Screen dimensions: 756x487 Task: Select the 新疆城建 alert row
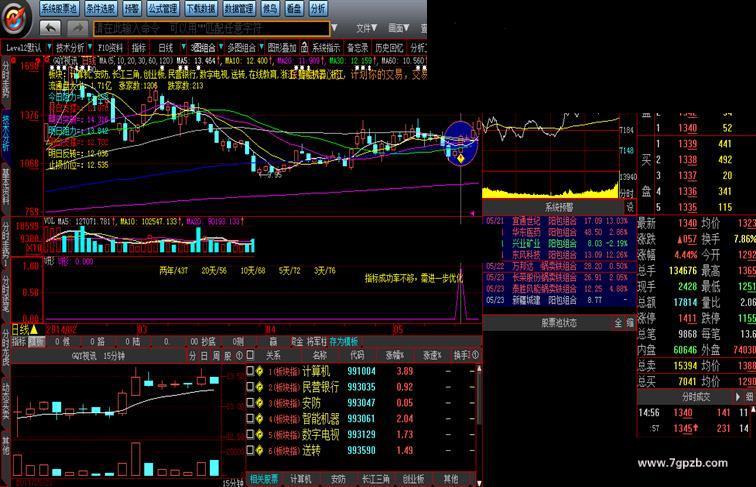[560, 300]
